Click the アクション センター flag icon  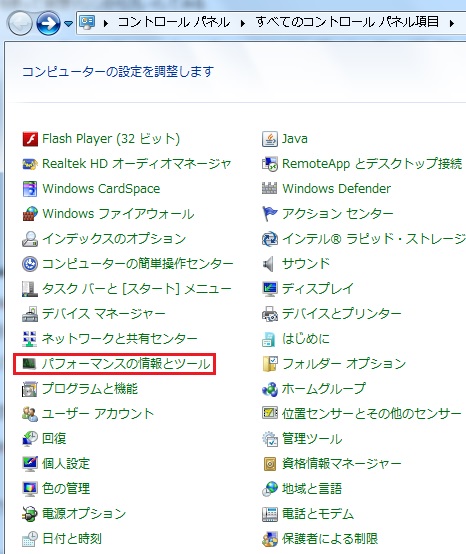270,214
